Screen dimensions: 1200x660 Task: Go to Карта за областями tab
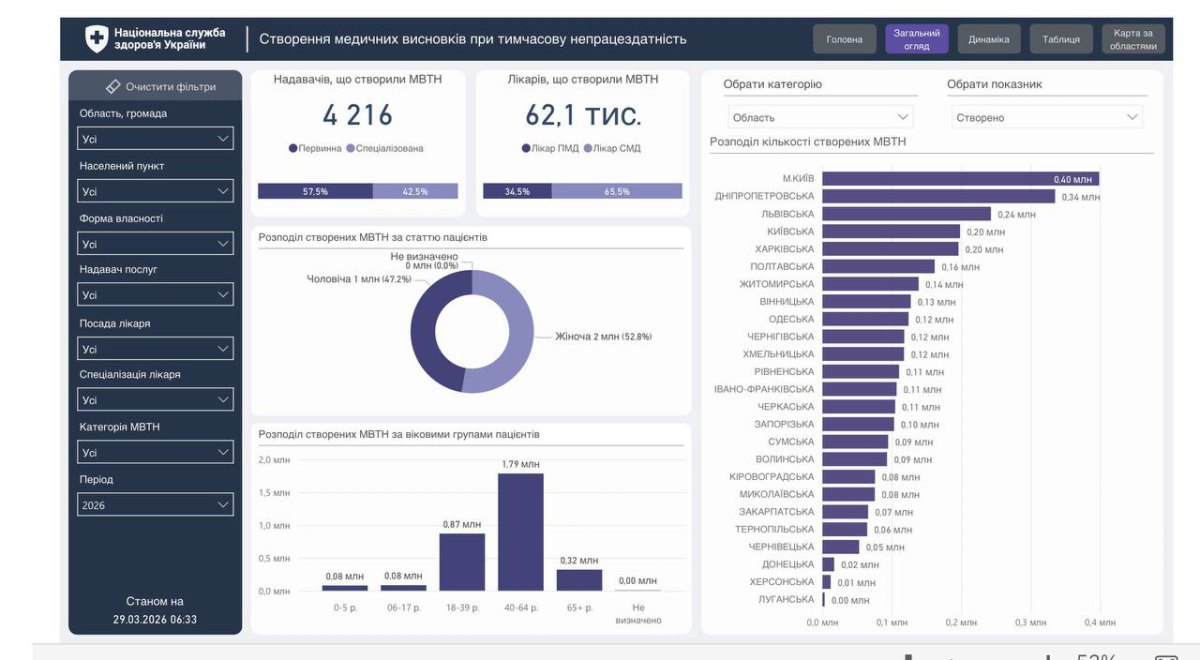[x=1133, y=40]
